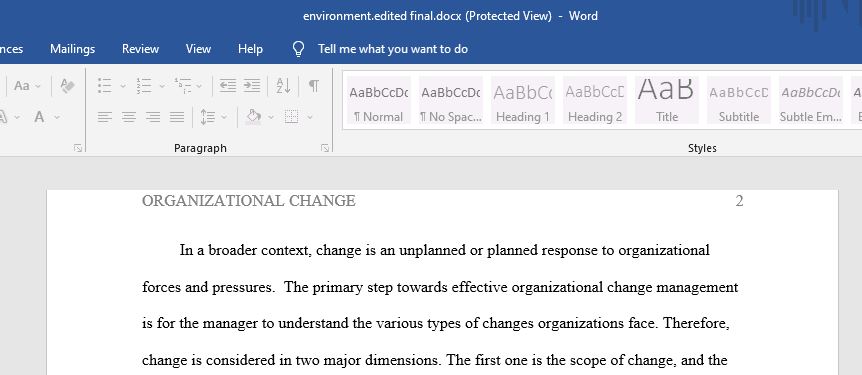The height and width of the screenshot is (375, 862).
Task: Open the Change Case (Aa) menu
Action: click(x=27, y=86)
